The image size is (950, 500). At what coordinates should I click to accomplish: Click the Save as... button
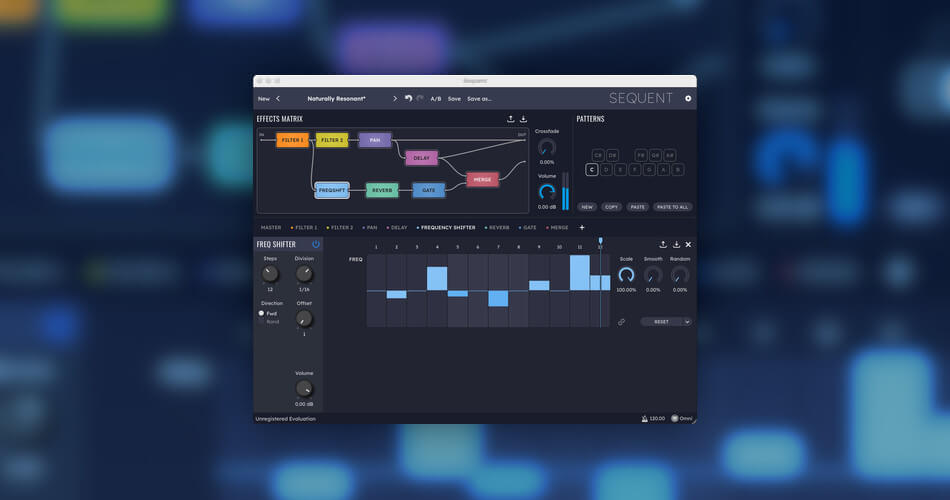coord(479,99)
